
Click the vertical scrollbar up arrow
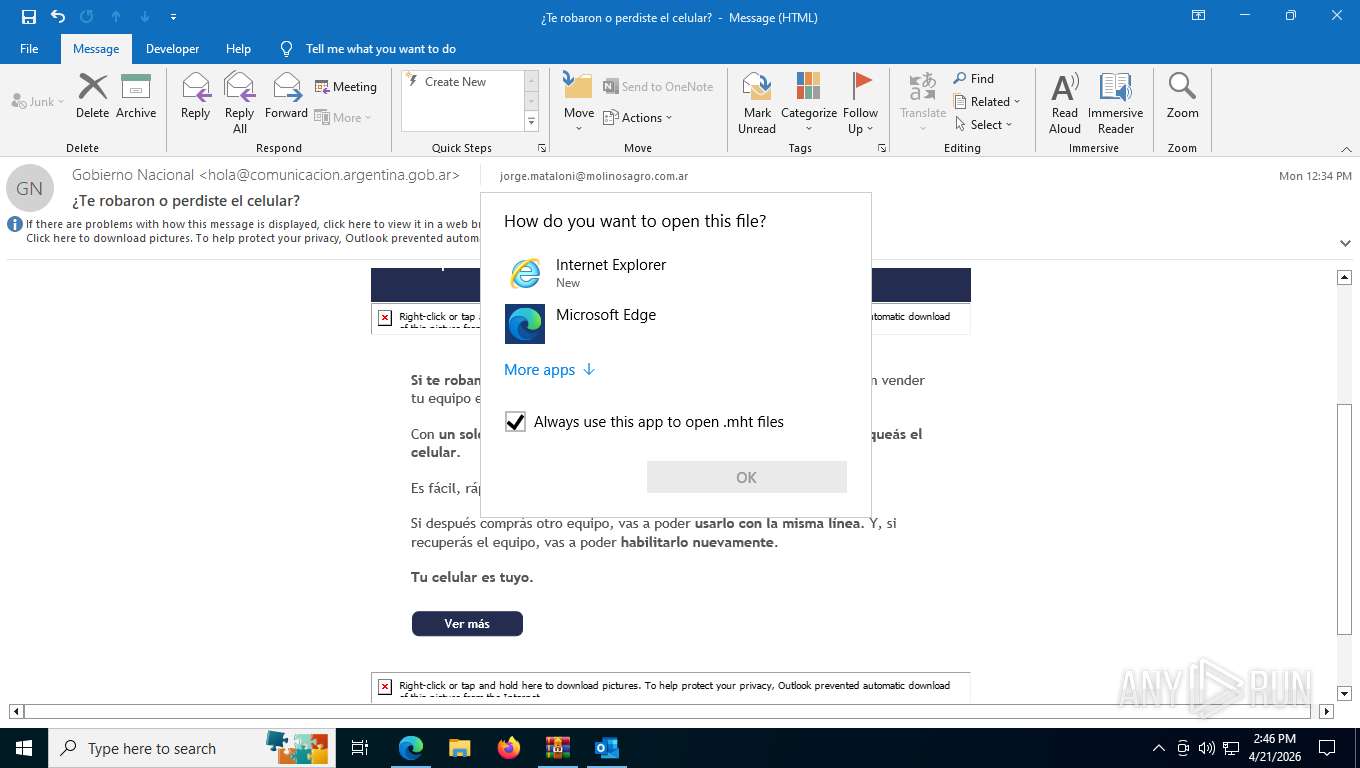coord(1345,277)
